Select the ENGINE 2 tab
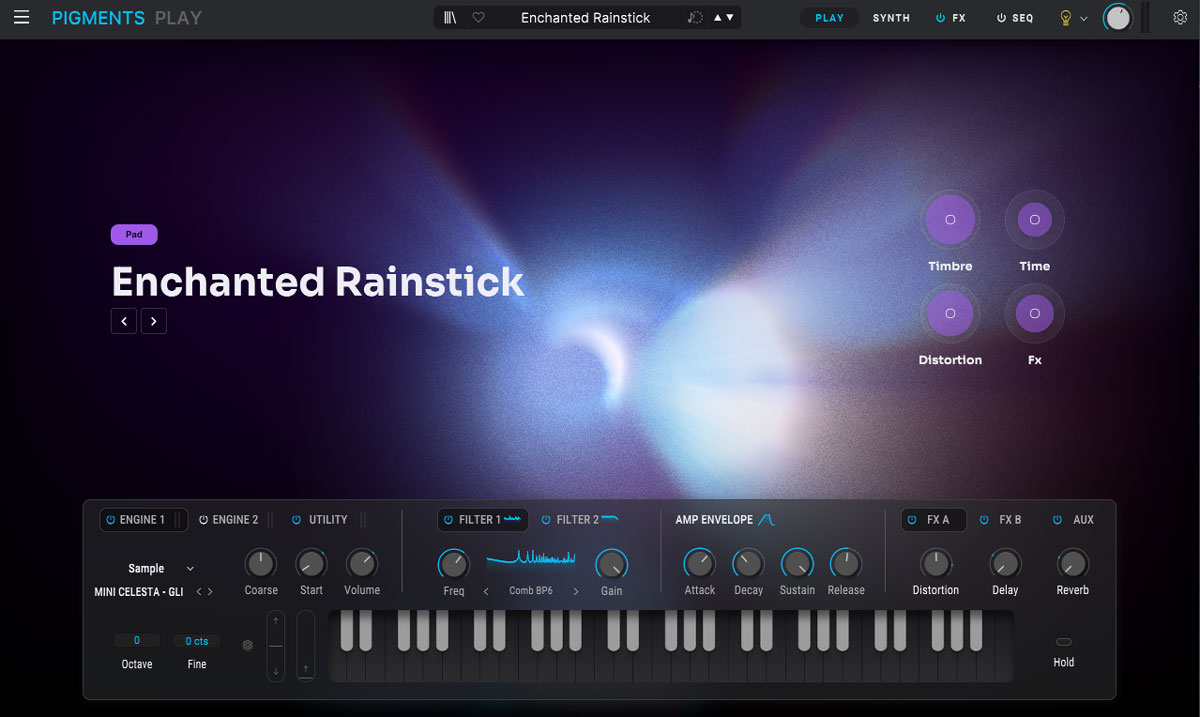This screenshot has width=1200, height=717. point(235,520)
